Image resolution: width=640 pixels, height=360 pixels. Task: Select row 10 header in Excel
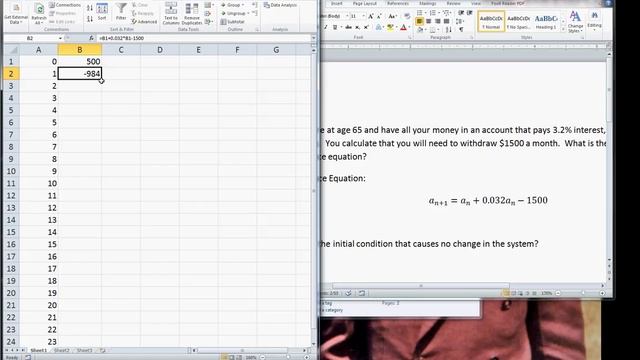[11, 171]
